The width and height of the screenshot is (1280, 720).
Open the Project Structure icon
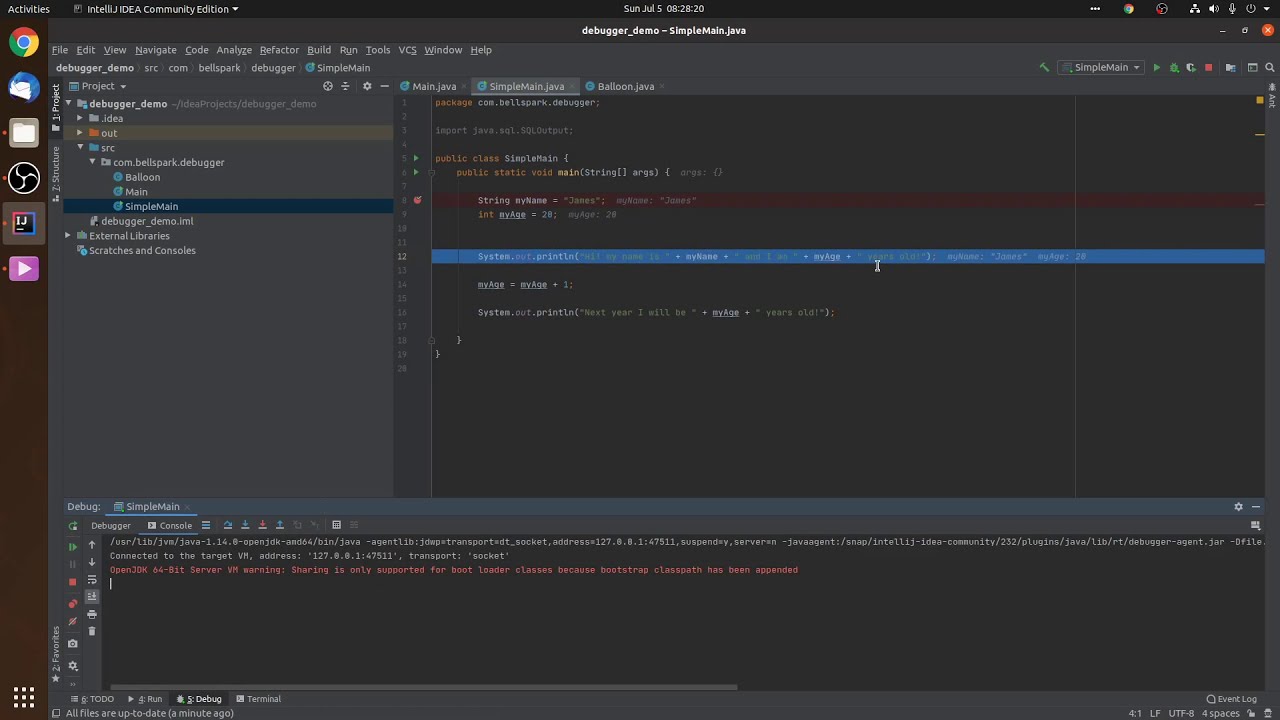click(1230, 68)
